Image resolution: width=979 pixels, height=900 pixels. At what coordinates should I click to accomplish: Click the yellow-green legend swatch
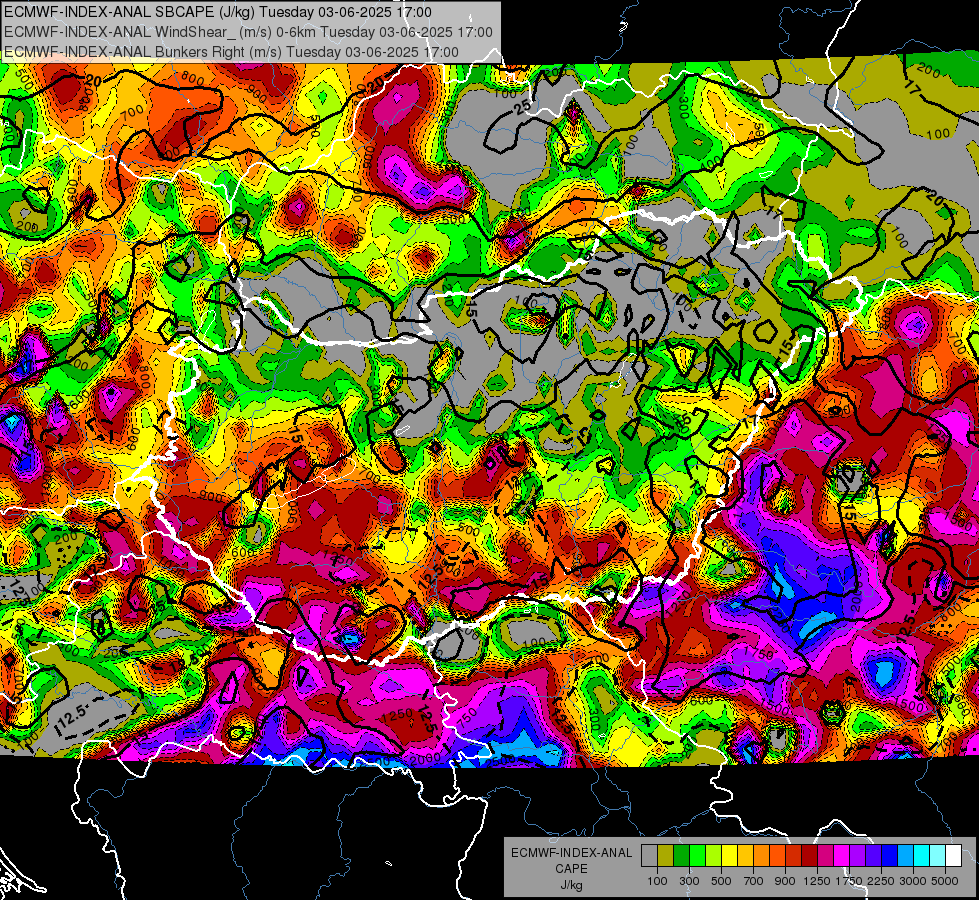(713, 856)
